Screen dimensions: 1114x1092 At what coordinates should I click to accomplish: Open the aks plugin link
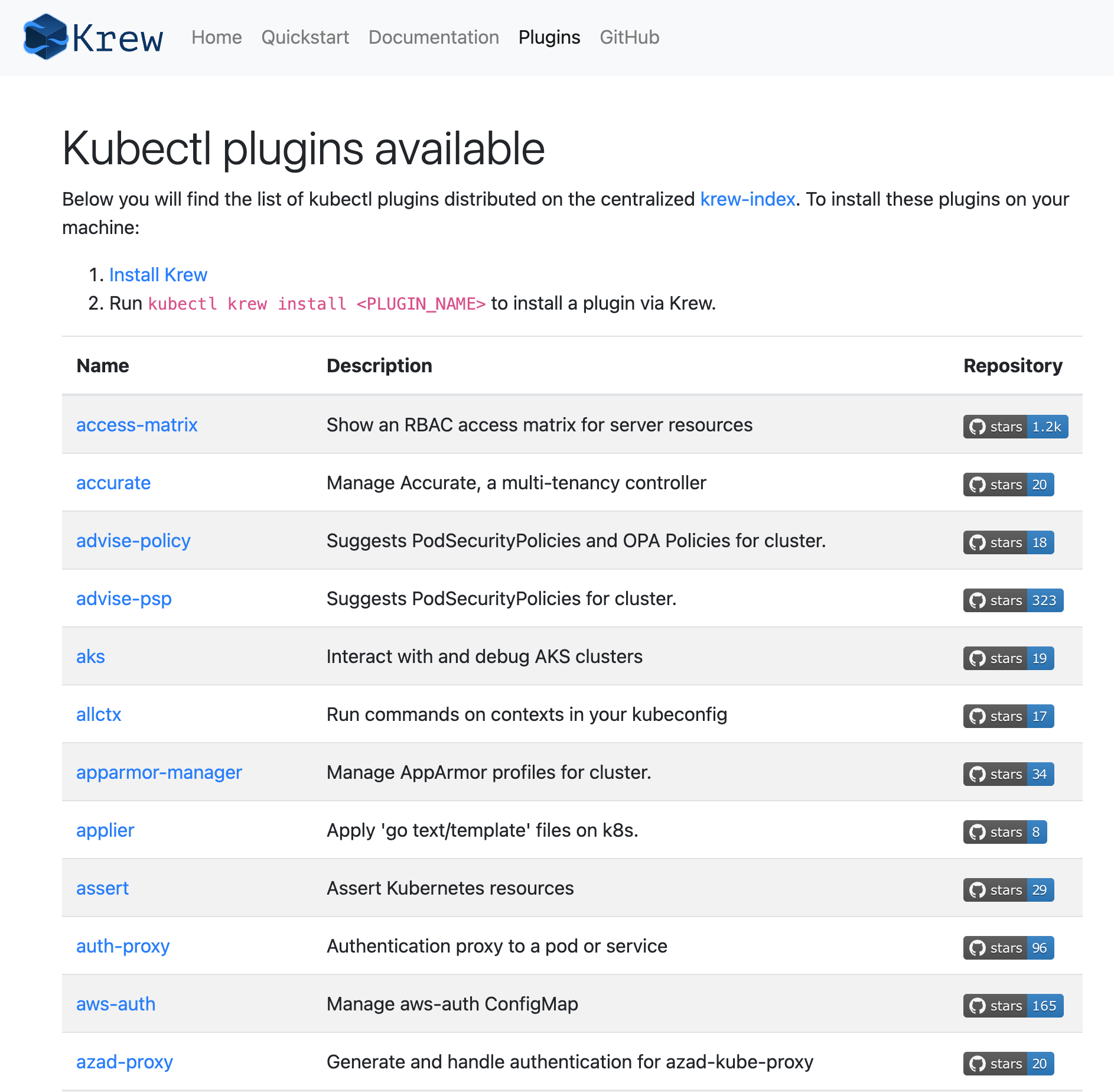90,656
